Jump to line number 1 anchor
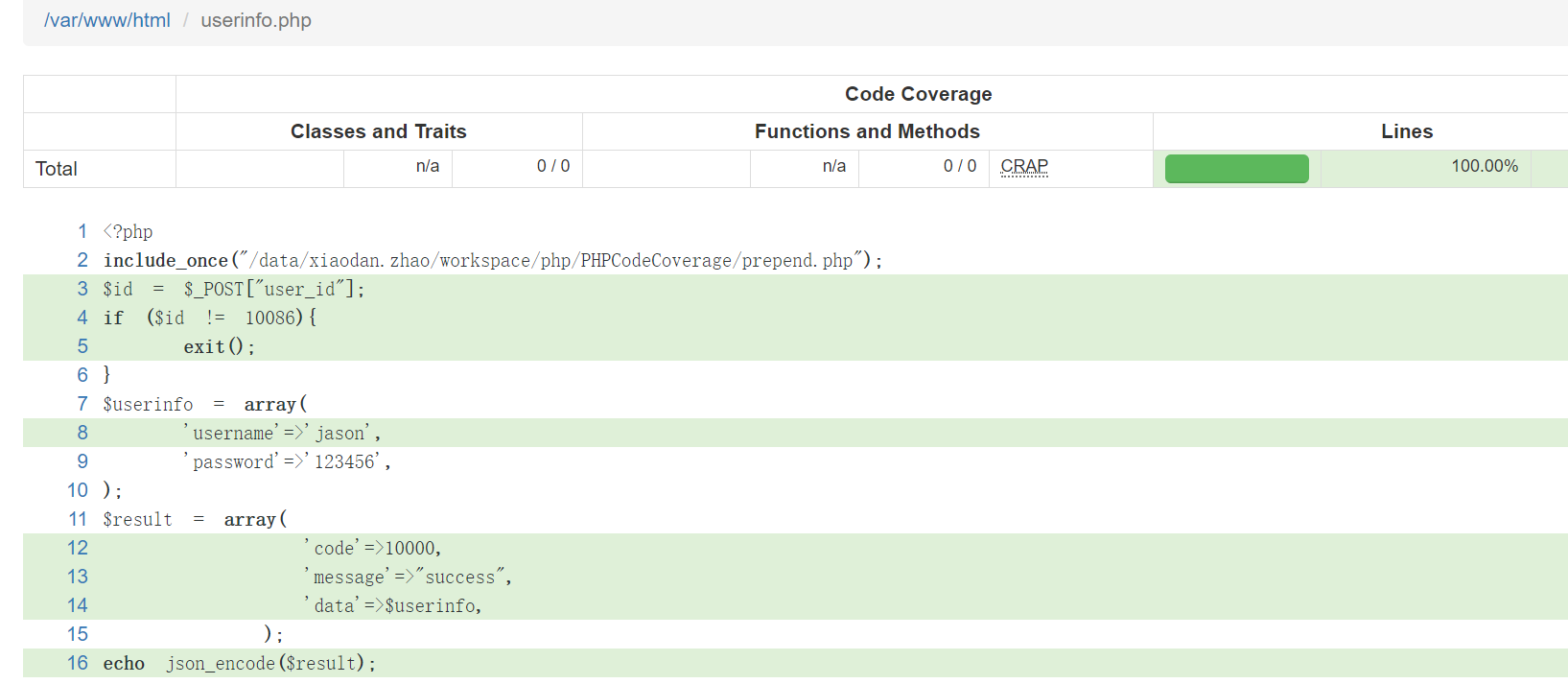The height and width of the screenshot is (684, 1568). pyautogui.click(x=82, y=231)
